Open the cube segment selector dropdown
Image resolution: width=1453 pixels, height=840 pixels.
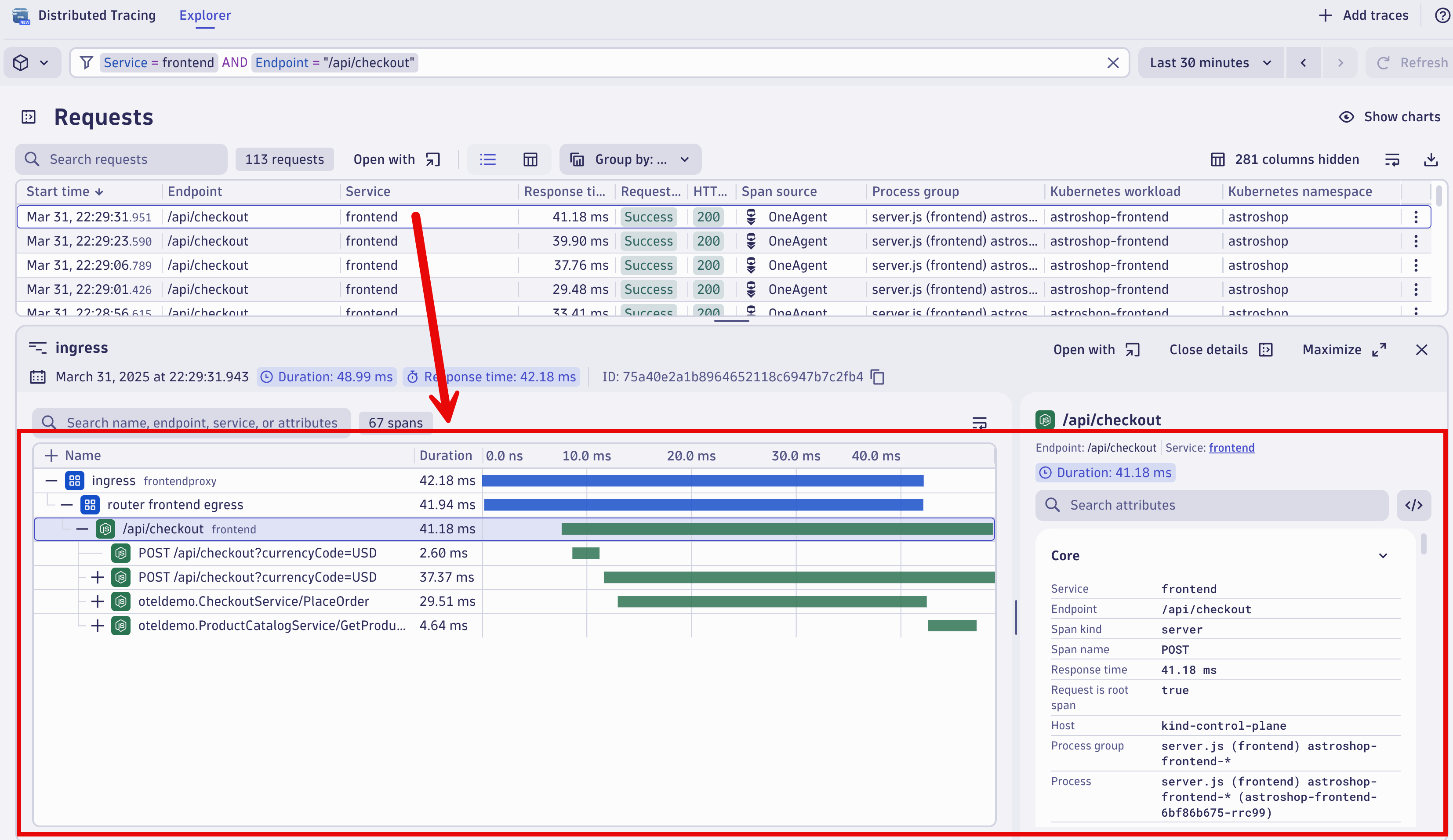pos(32,62)
